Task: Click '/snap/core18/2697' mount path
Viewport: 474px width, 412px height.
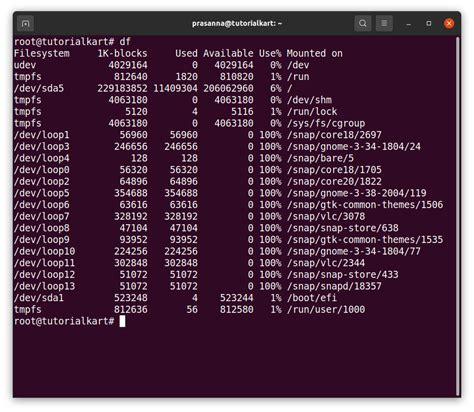Action: (x=334, y=135)
